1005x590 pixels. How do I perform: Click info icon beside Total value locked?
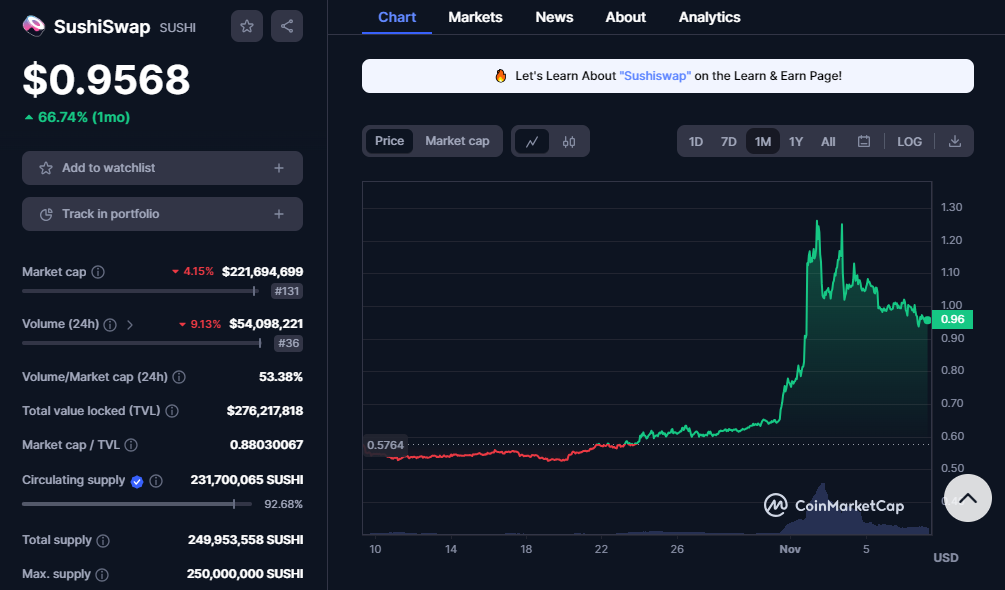[172, 411]
